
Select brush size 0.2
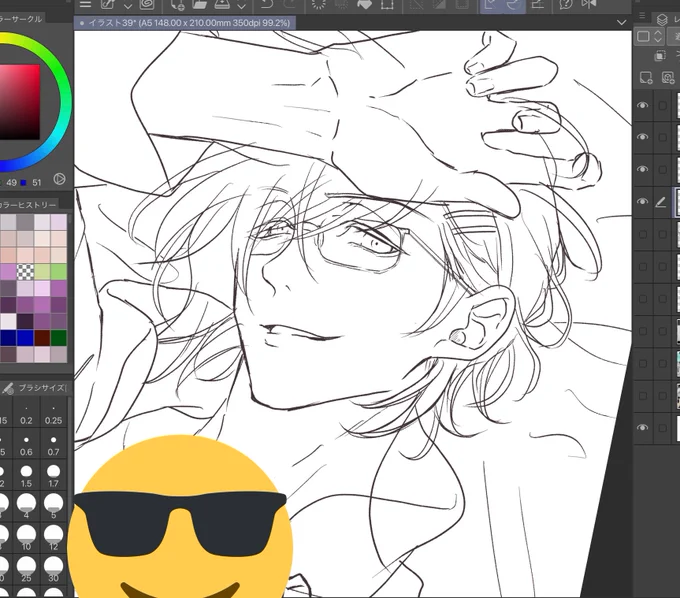tap(26, 414)
